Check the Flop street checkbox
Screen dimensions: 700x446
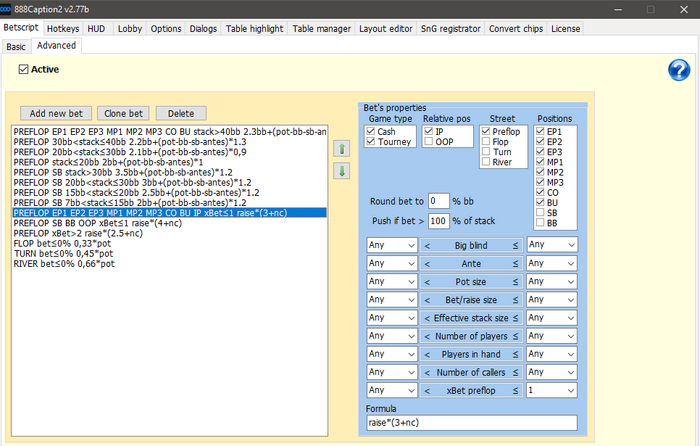click(486, 143)
